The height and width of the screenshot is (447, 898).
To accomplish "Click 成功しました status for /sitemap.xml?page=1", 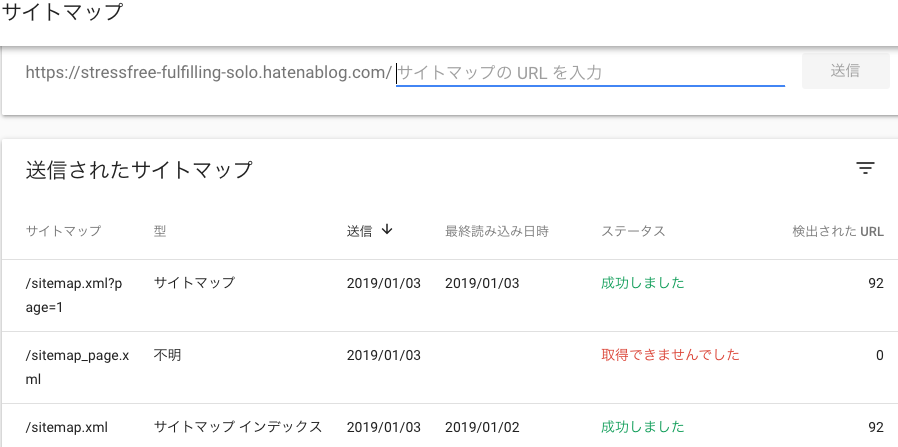I will coord(643,283).
